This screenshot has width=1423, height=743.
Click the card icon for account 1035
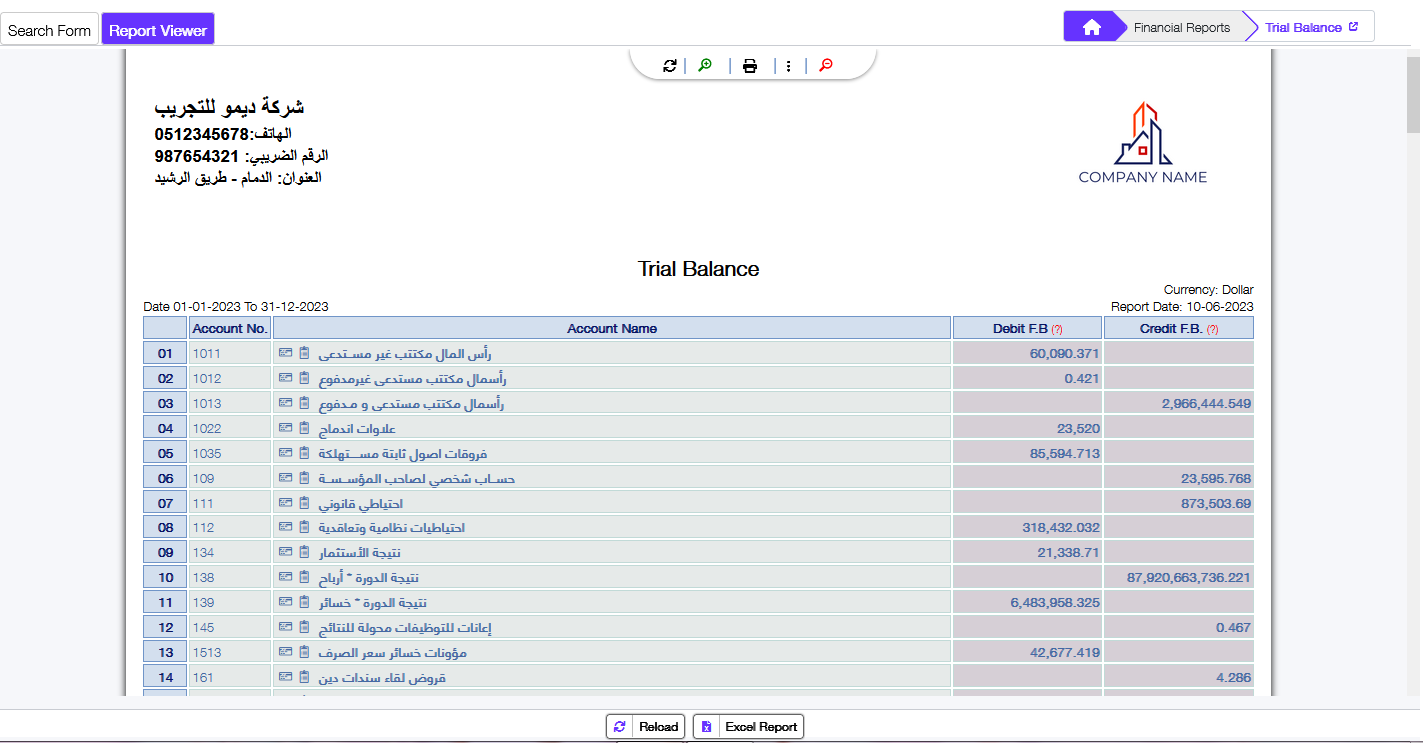[285, 453]
